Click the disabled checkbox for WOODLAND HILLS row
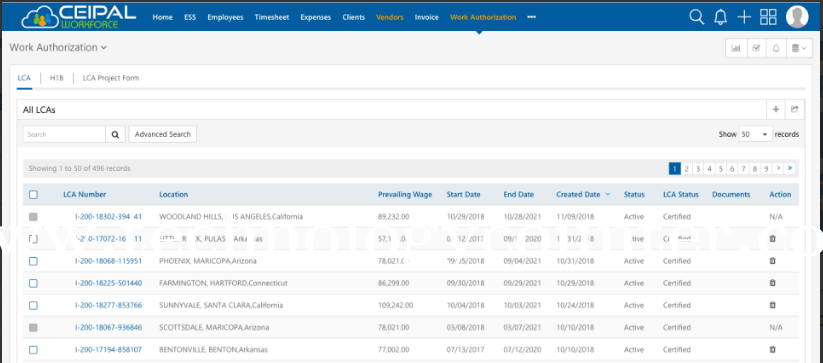The width and height of the screenshot is (823, 363). (x=33, y=216)
